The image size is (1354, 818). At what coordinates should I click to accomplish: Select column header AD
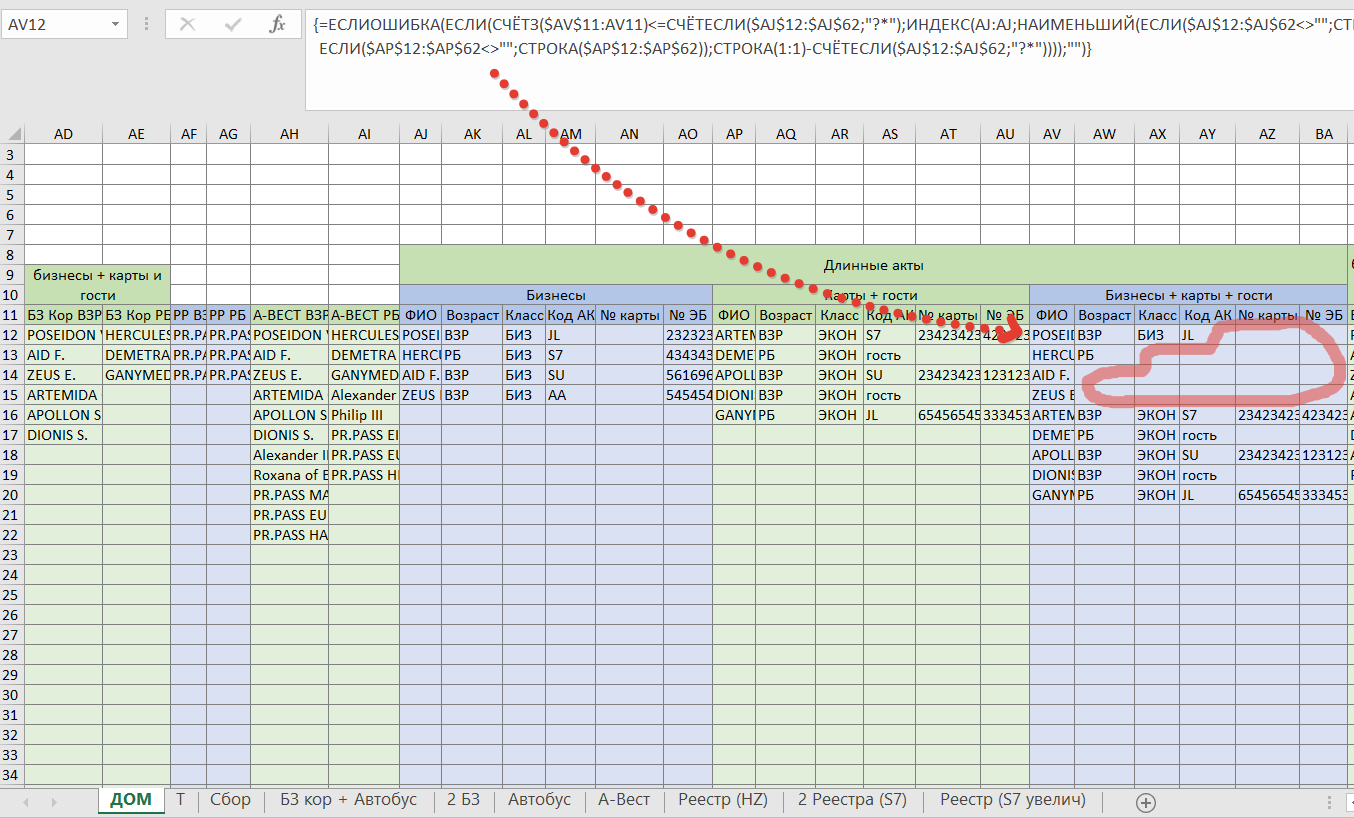point(63,134)
